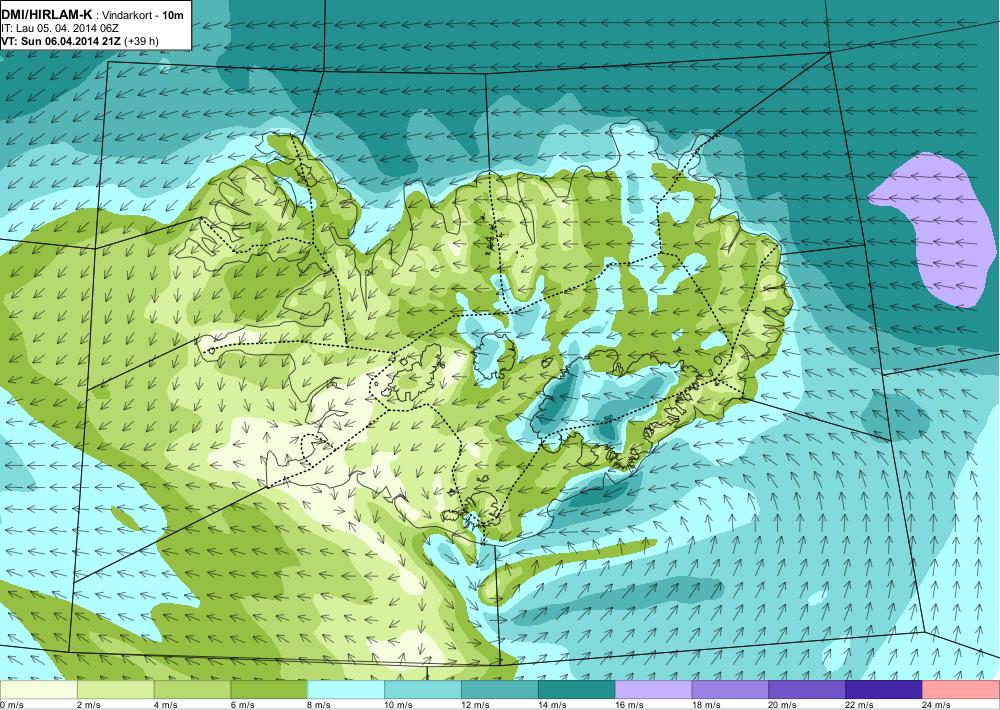Click the "18 m/s" legend label
This screenshot has width=1000, height=710.
(x=706, y=705)
